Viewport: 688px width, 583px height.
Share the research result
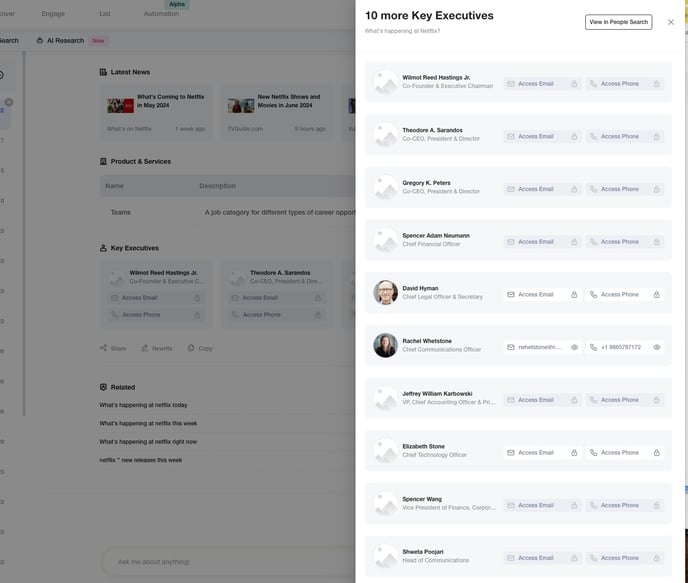(113, 348)
